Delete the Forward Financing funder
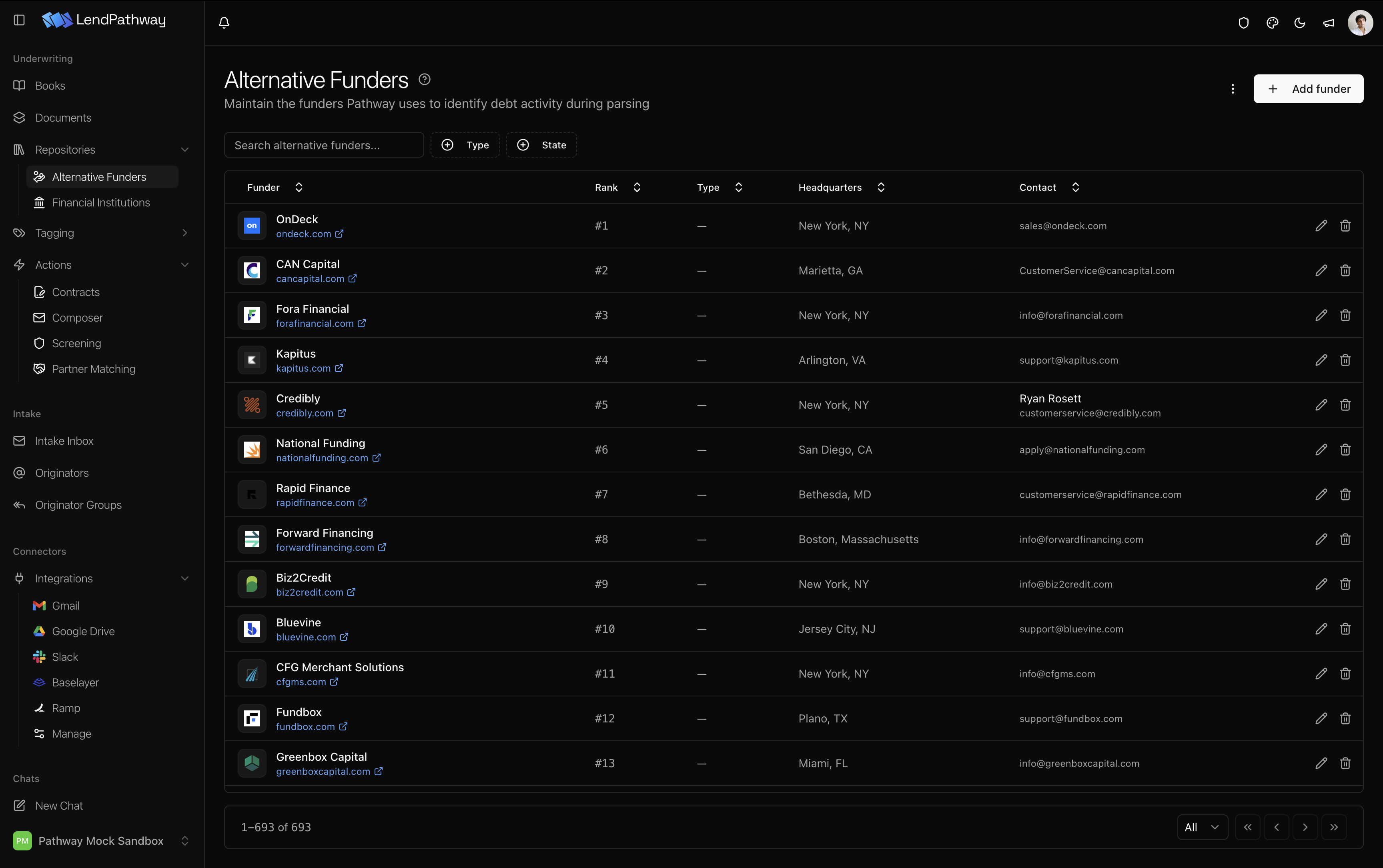1383x868 pixels. (x=1345, y=539)
